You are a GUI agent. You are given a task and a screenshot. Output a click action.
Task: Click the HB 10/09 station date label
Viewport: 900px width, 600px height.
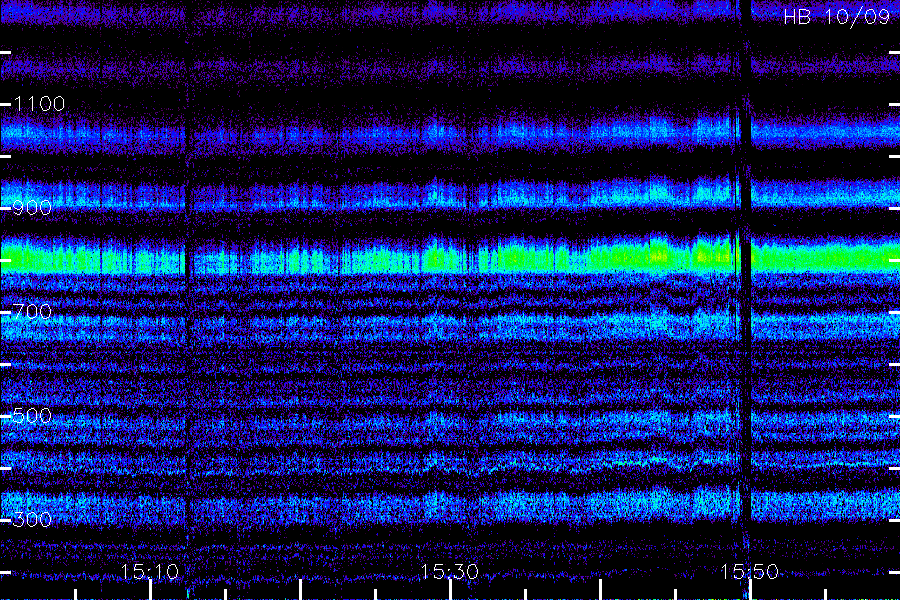click(x=836, y=17)
